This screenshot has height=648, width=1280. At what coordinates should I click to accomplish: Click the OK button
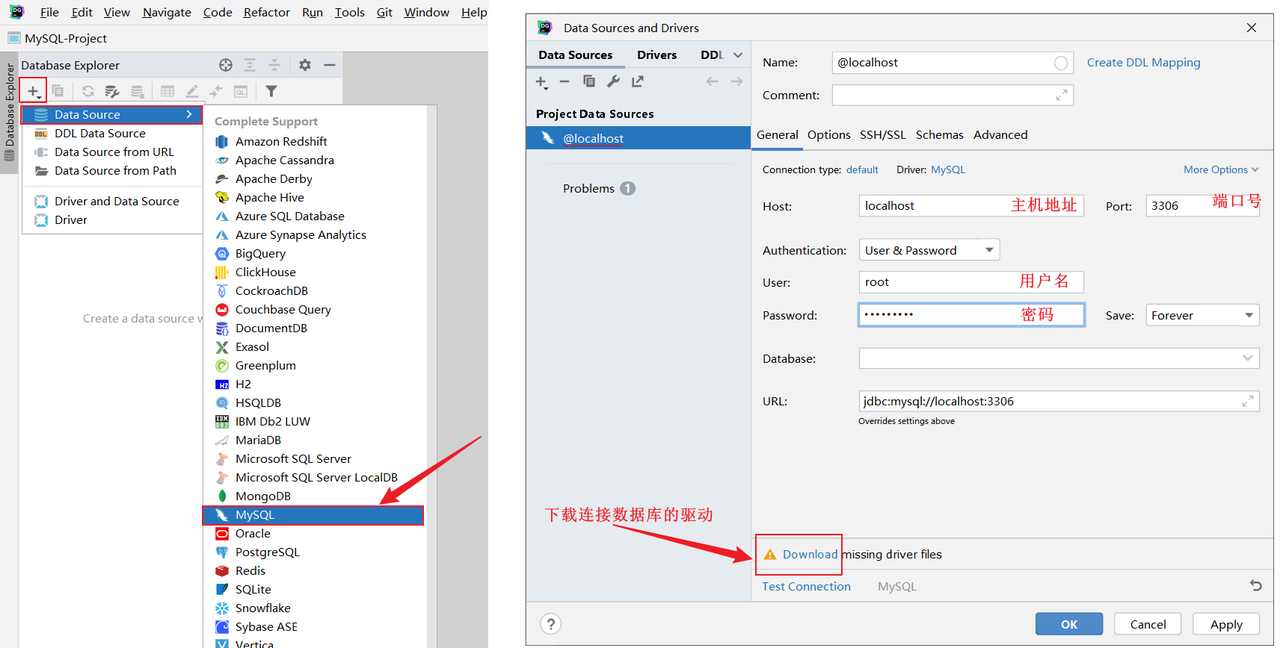click(x=1069, y=624)
